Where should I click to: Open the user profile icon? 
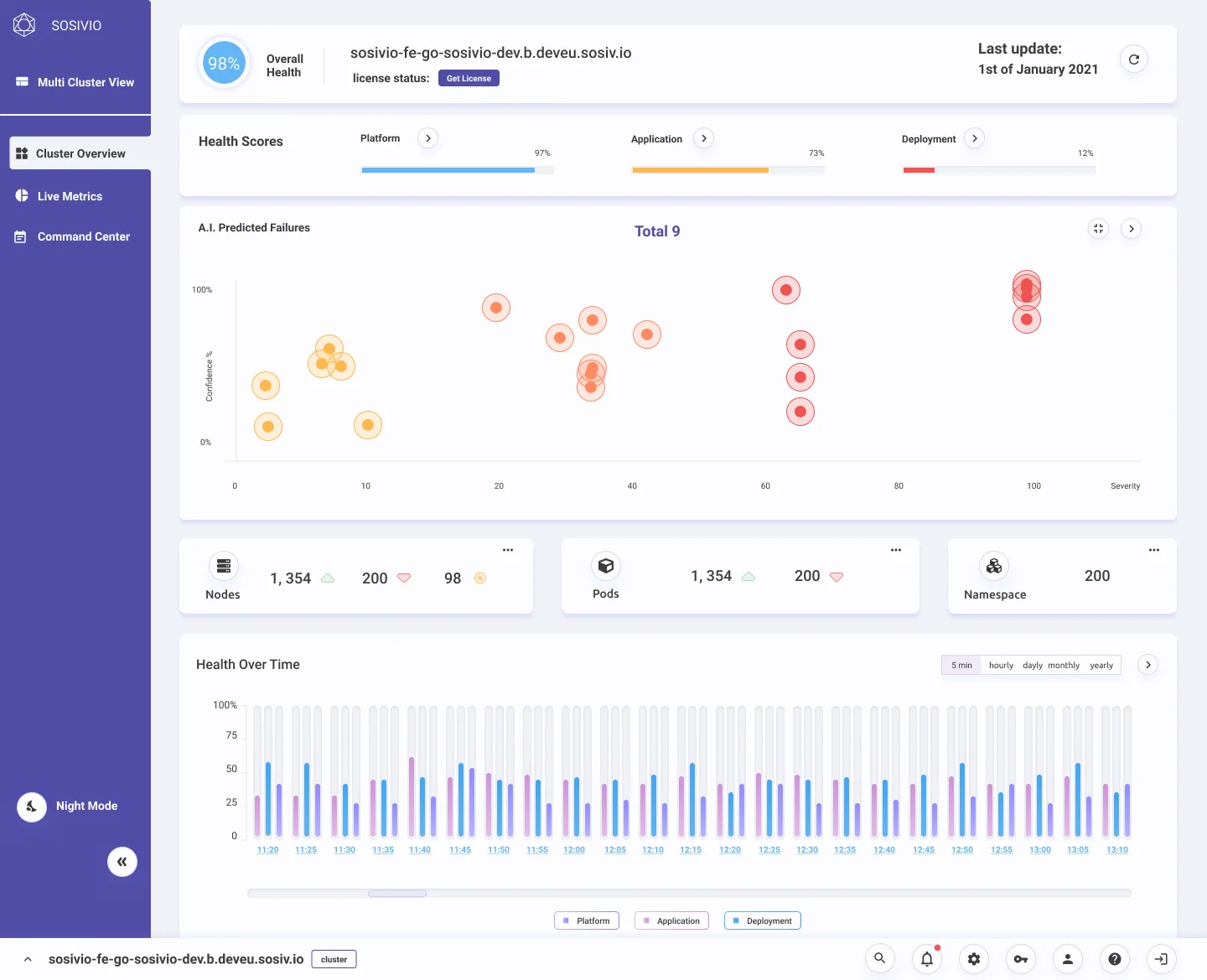coord(1068,959)
